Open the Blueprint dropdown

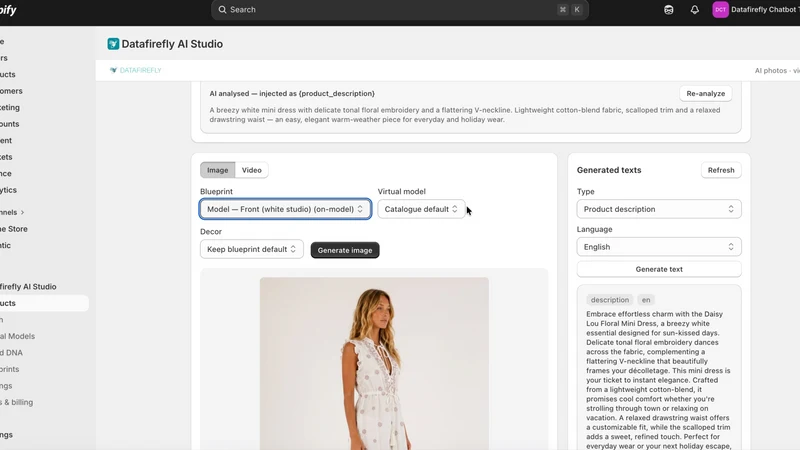(x=285, y=209)
